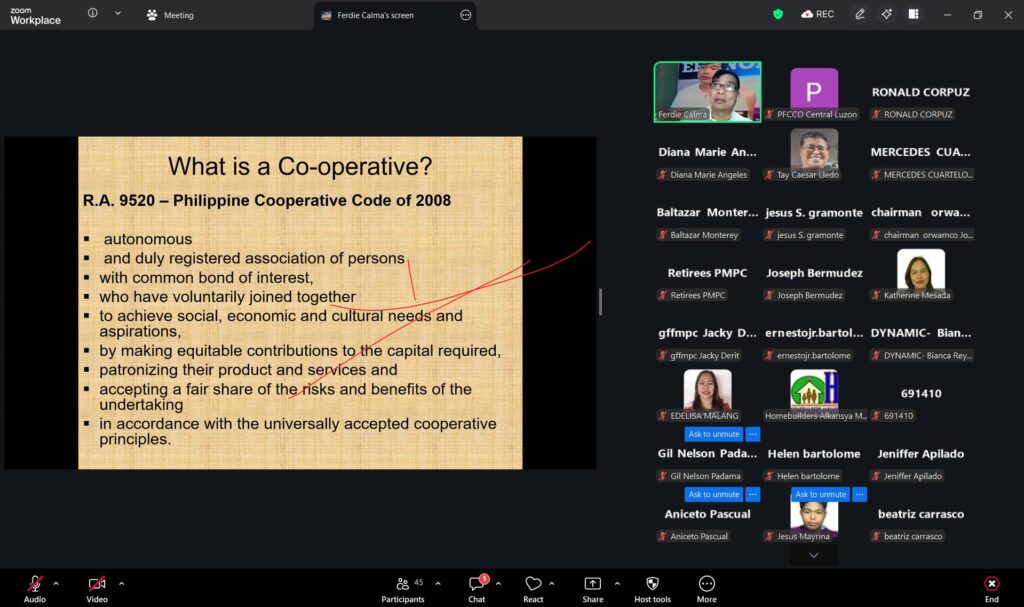Click the React heart icon
The image size is (1024, 607).
(x=533, y=584)
